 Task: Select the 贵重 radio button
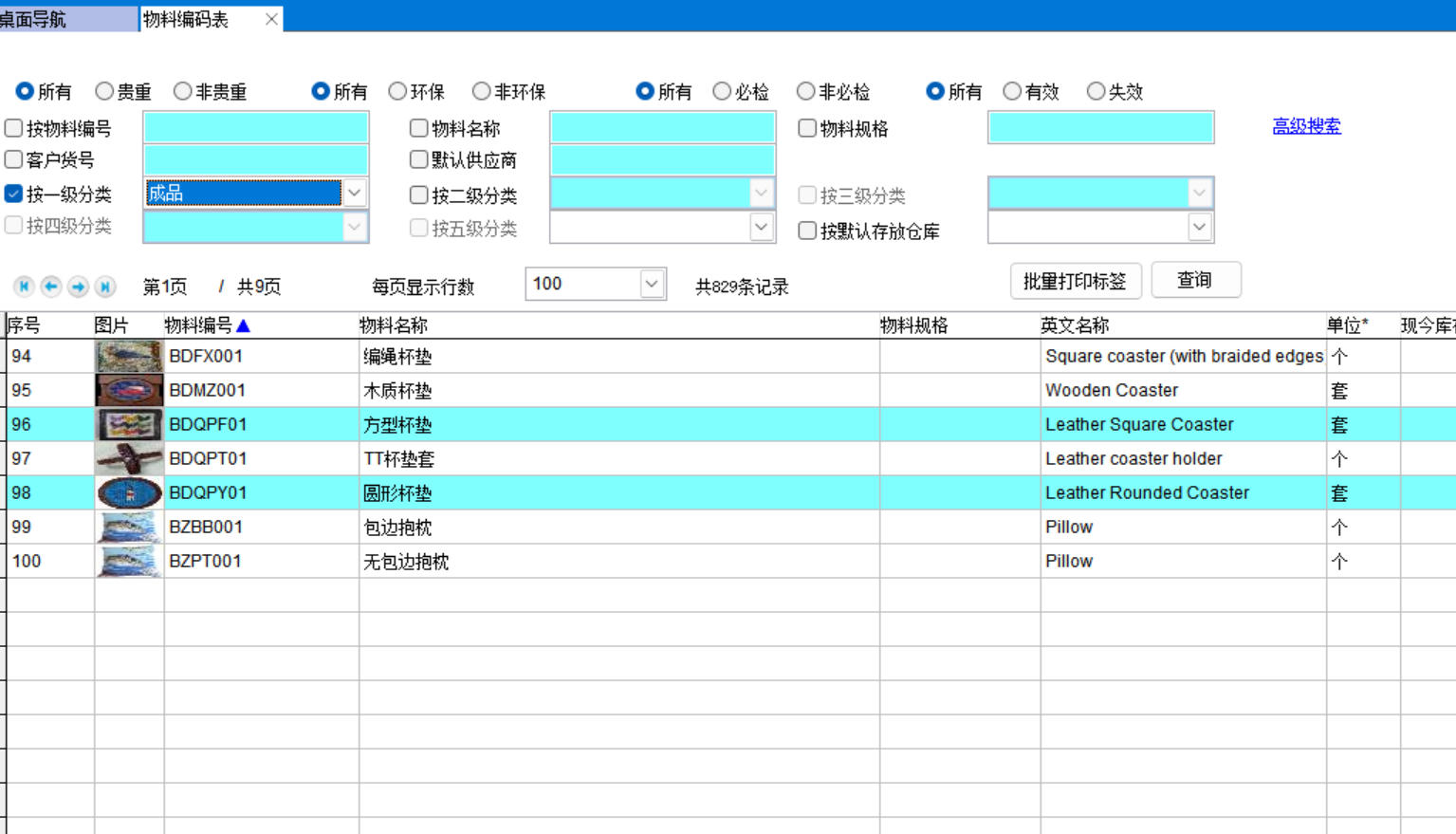point(104,91)
